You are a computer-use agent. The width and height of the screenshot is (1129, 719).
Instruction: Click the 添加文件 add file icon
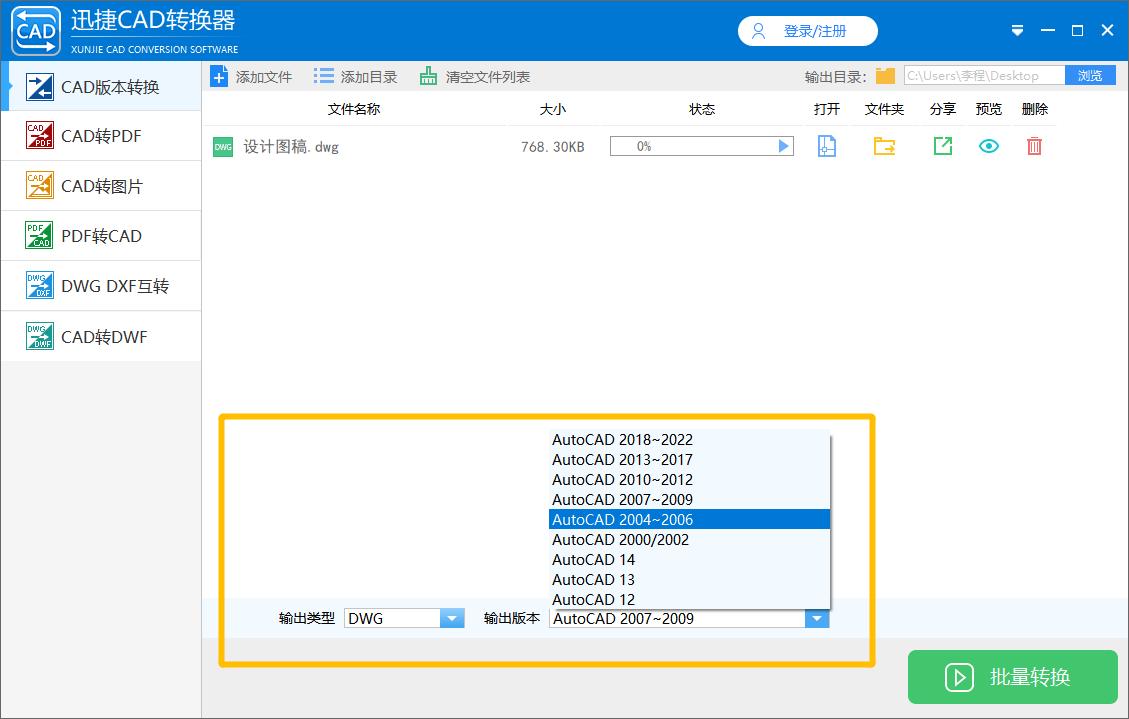[219, 75]
